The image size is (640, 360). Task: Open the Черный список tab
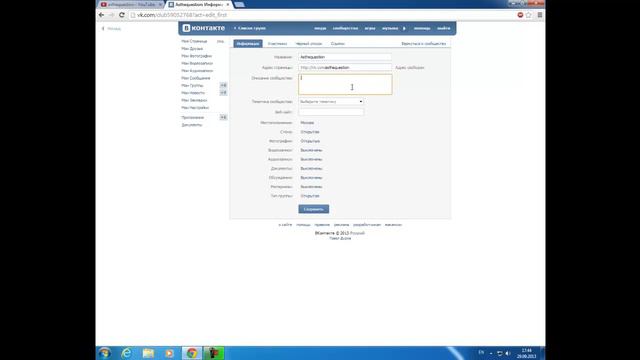point(309,44)
